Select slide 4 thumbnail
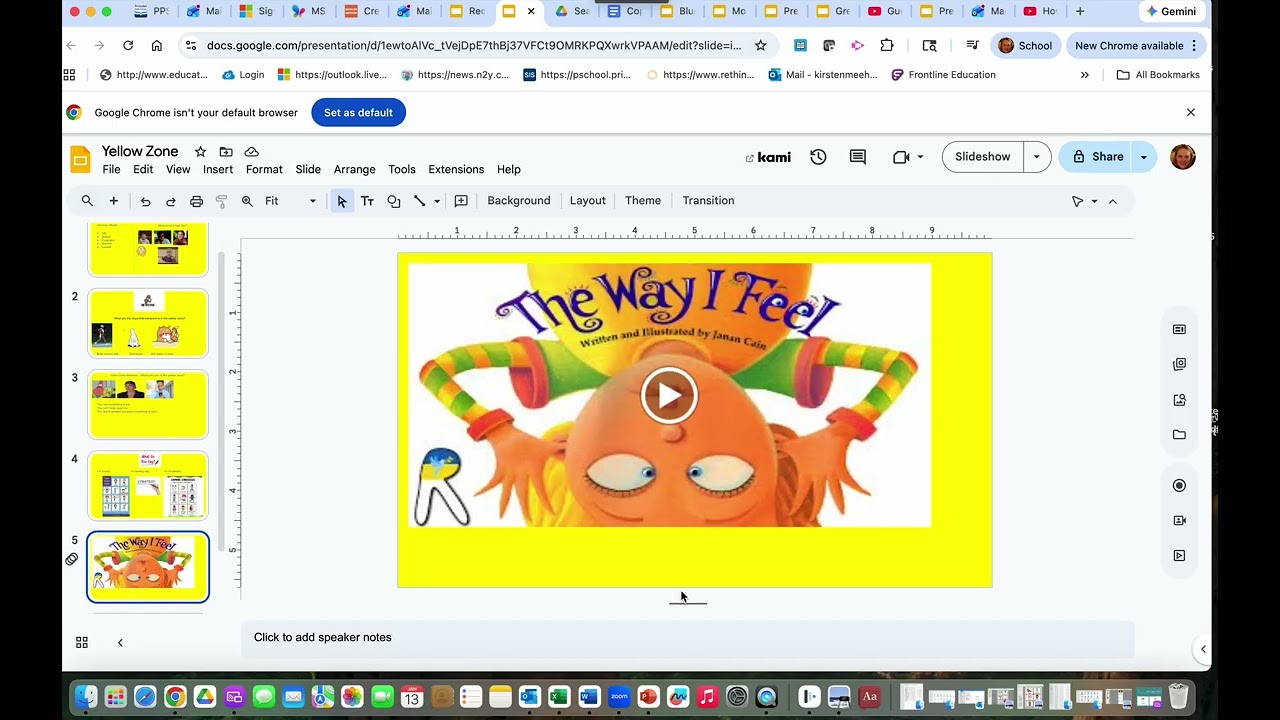Image resolution: width=1280 pixels, height=720 pixels. 148,486
